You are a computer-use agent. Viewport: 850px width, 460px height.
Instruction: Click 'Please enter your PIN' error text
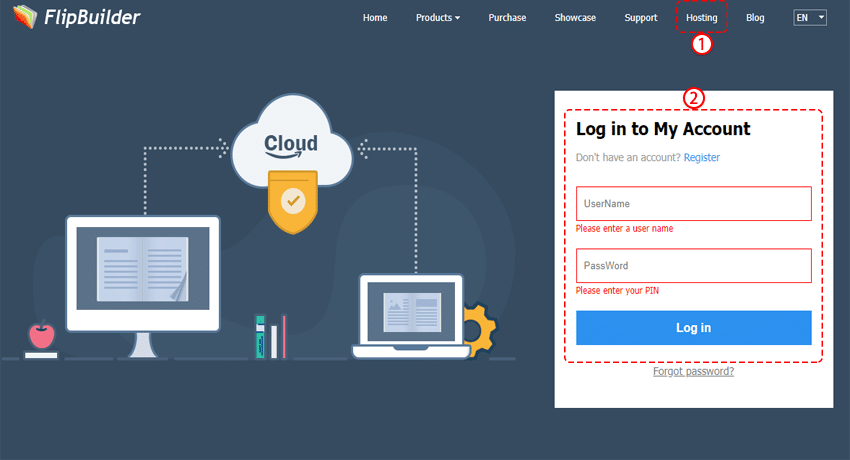(617, 290)
